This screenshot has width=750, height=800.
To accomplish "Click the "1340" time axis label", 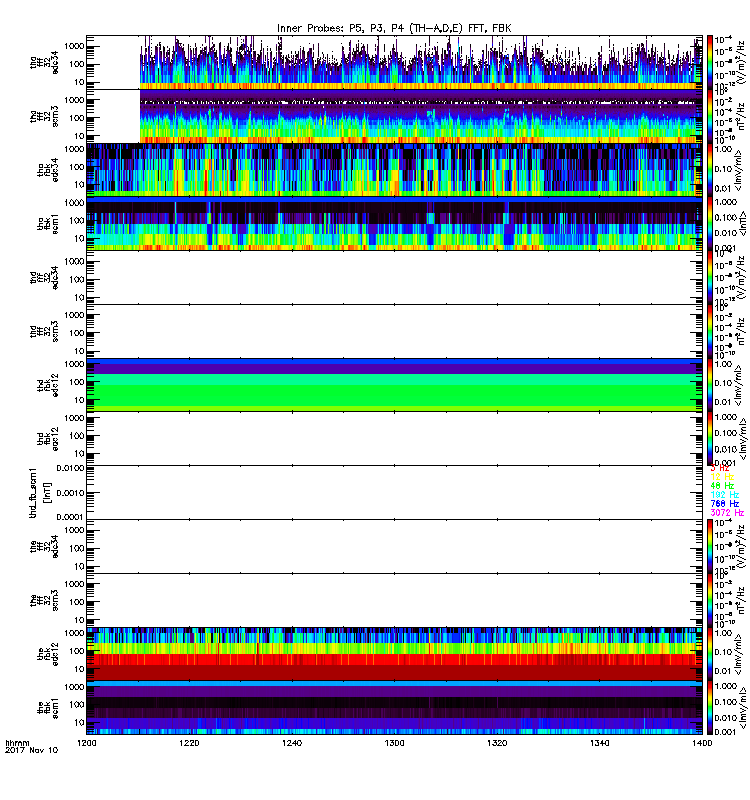I will point(599,743).
